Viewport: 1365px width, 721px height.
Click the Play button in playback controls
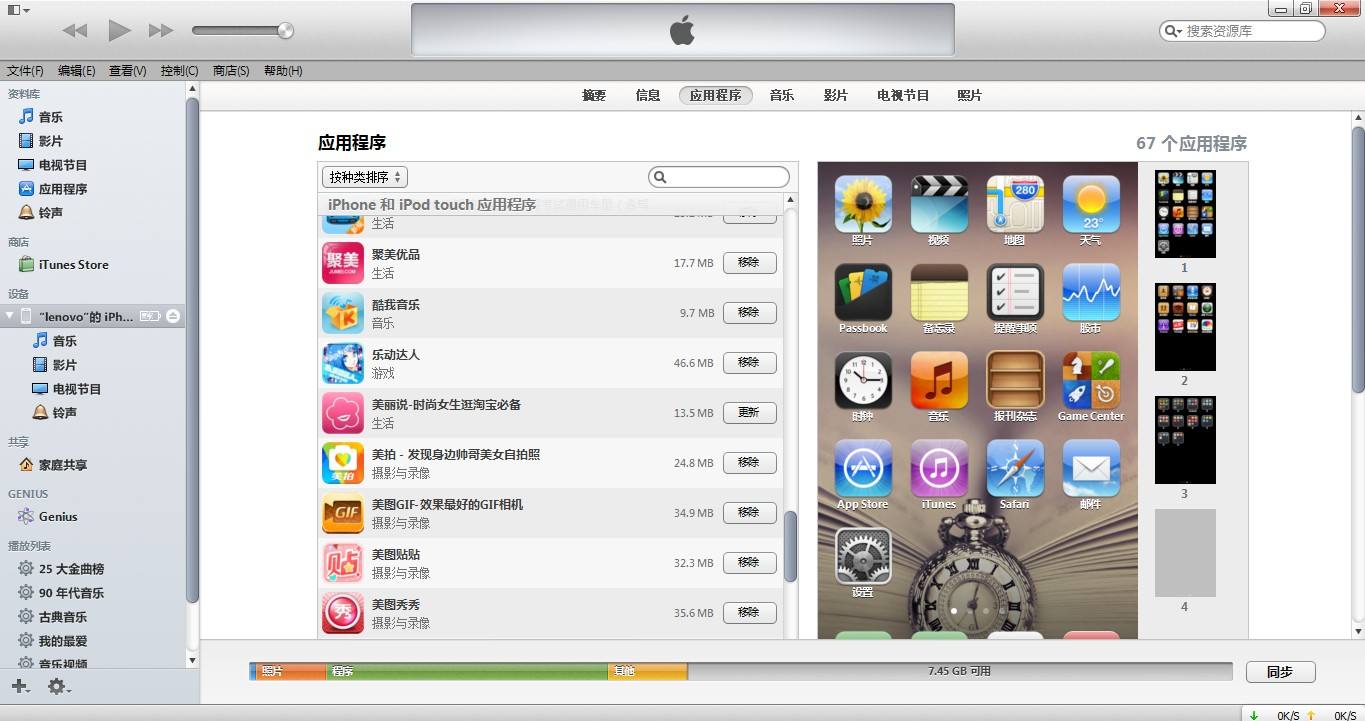(119, 31)
